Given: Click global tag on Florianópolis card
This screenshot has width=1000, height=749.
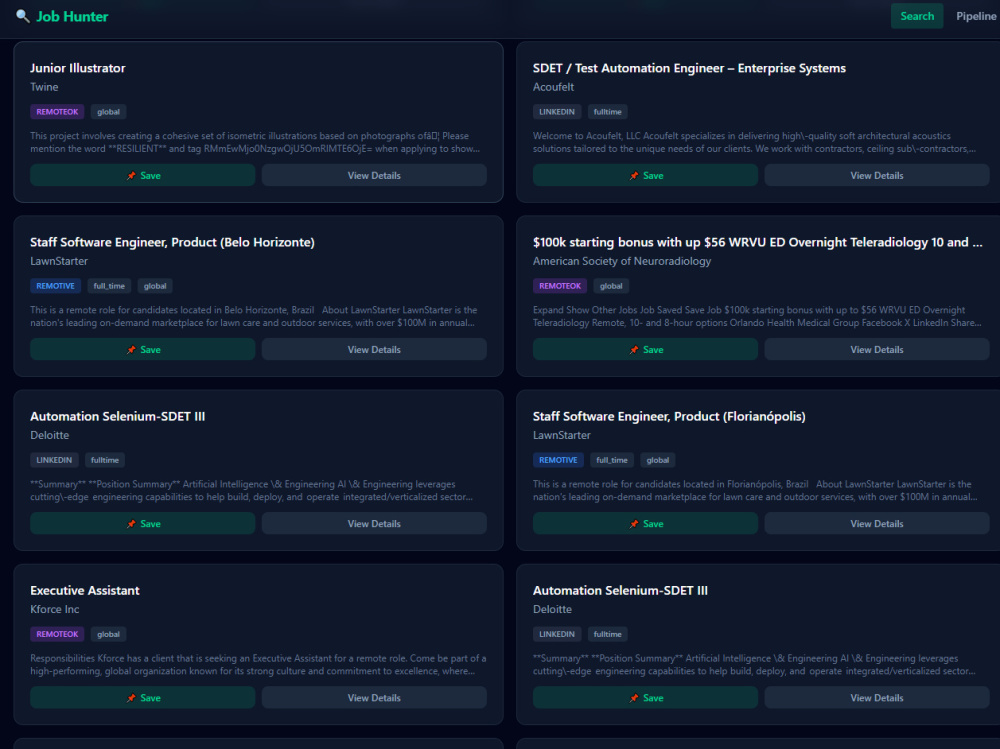Looking at the screenshot, I should pyautogui.click(x=658, y=460).
